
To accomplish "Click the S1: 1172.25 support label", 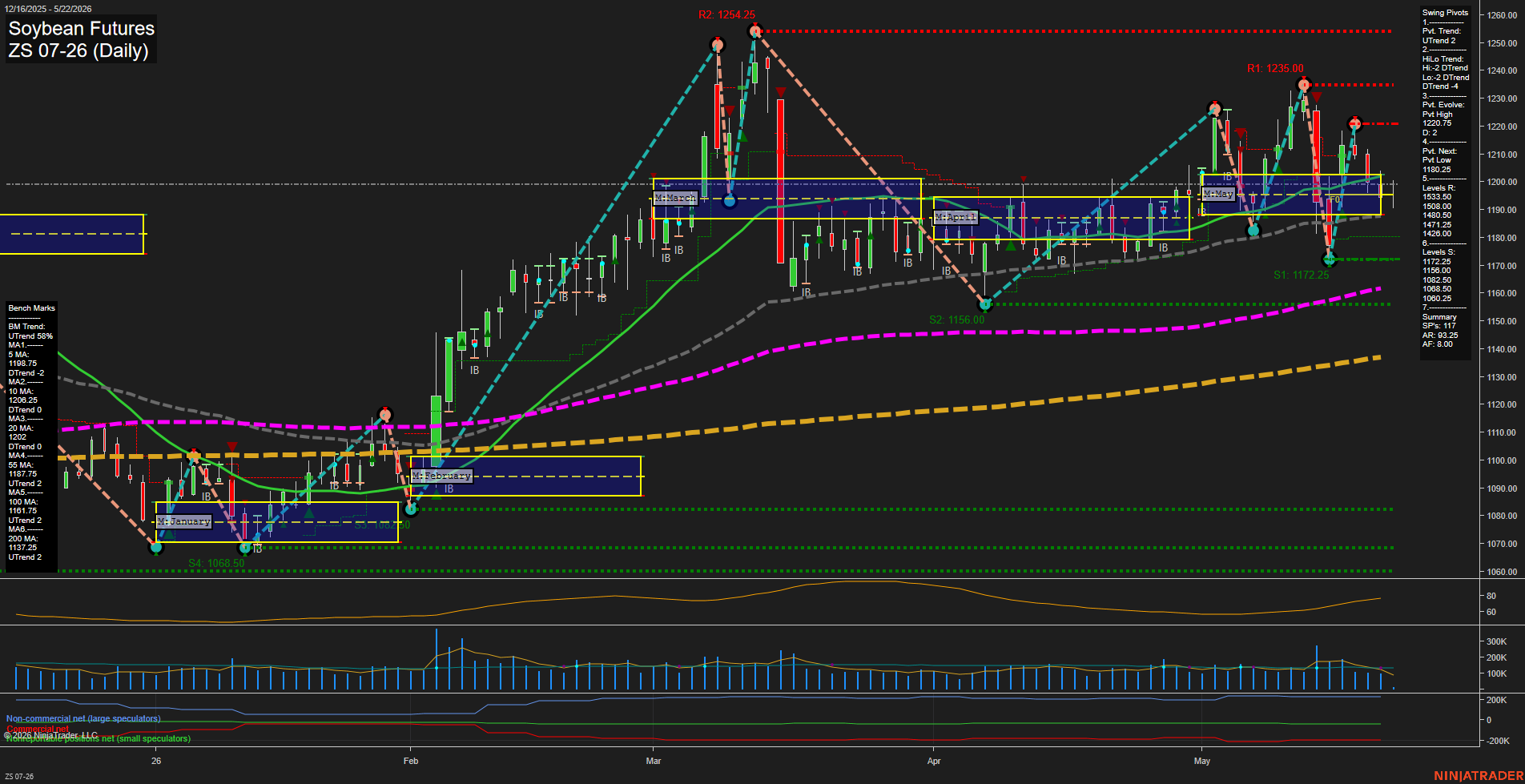I will tap(1301, 275).
